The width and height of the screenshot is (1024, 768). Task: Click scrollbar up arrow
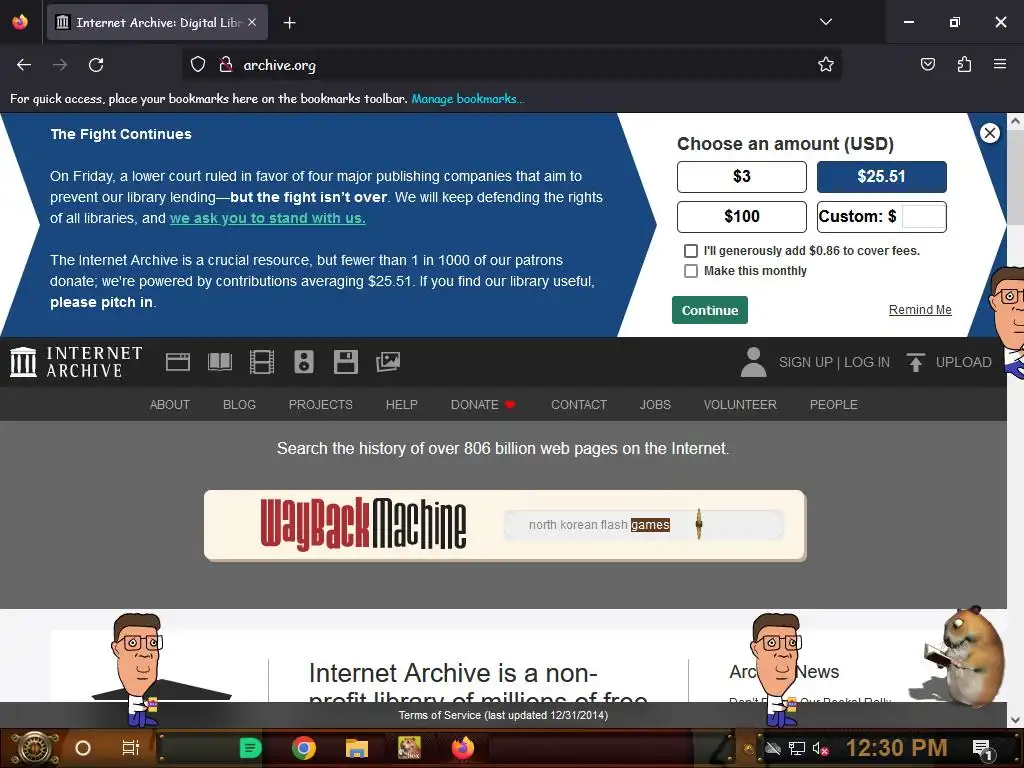coord(1015,121)
